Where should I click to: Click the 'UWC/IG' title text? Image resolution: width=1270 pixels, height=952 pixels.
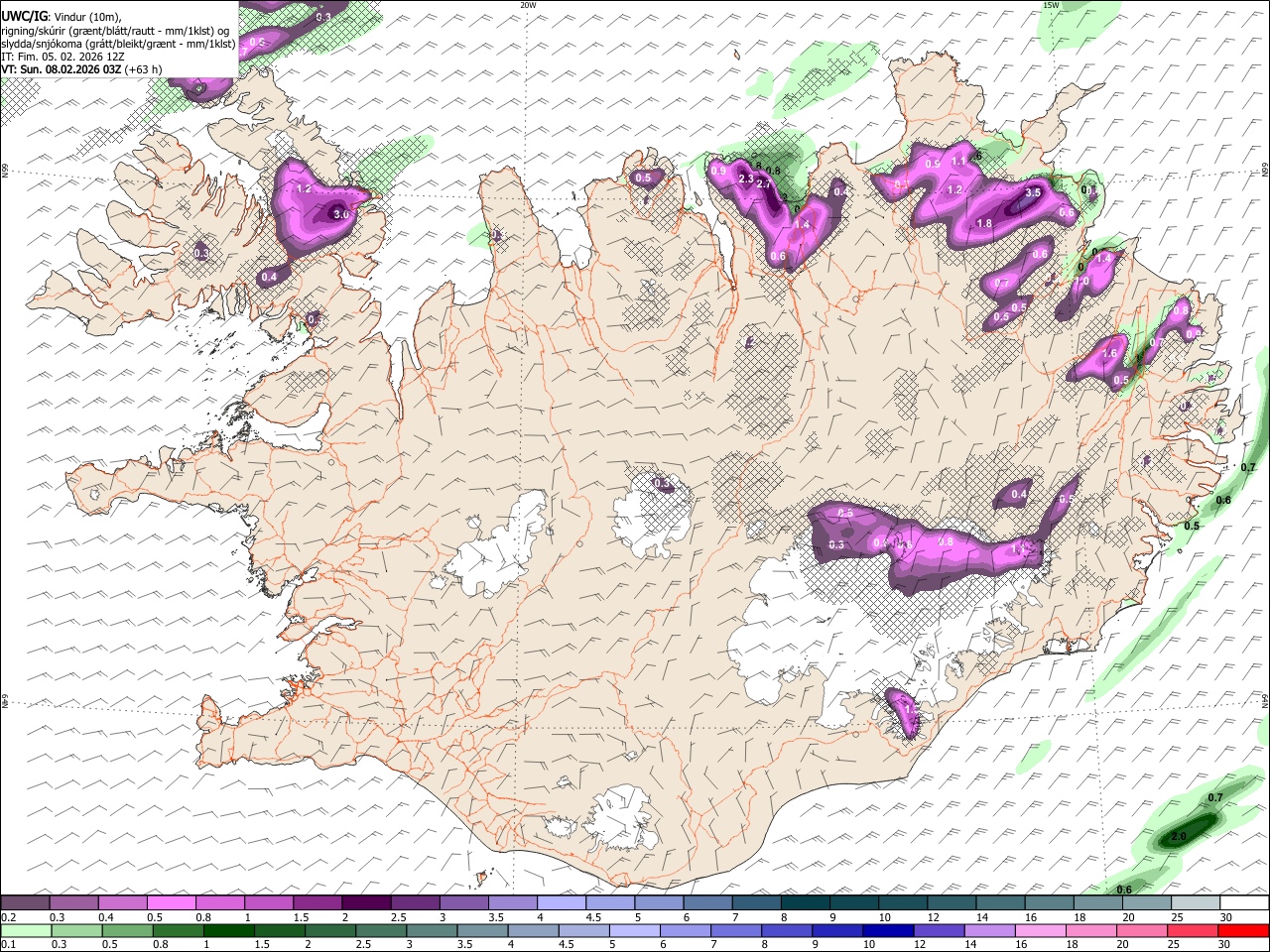coord(24,15)
